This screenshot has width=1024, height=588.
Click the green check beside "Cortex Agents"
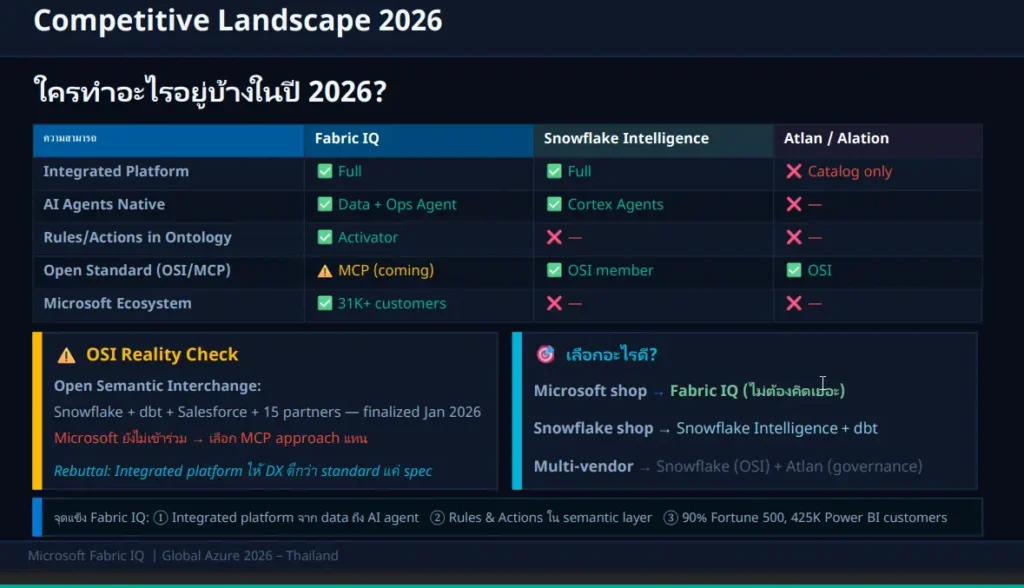554,205
